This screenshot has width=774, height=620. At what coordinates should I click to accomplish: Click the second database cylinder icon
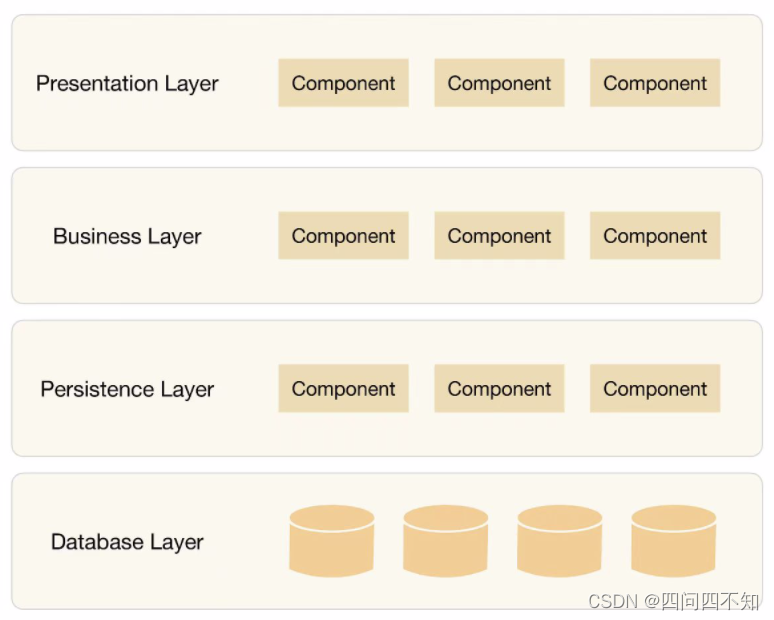tap(446, 541)
